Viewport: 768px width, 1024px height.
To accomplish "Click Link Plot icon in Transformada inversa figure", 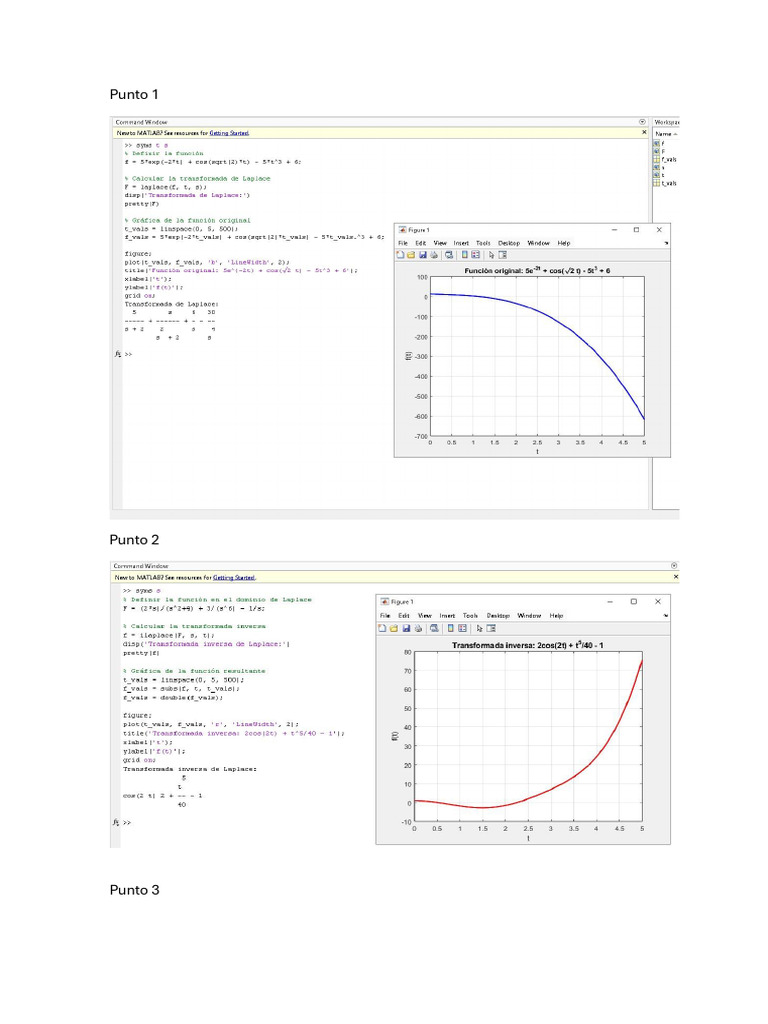I will tap(434, 628).
